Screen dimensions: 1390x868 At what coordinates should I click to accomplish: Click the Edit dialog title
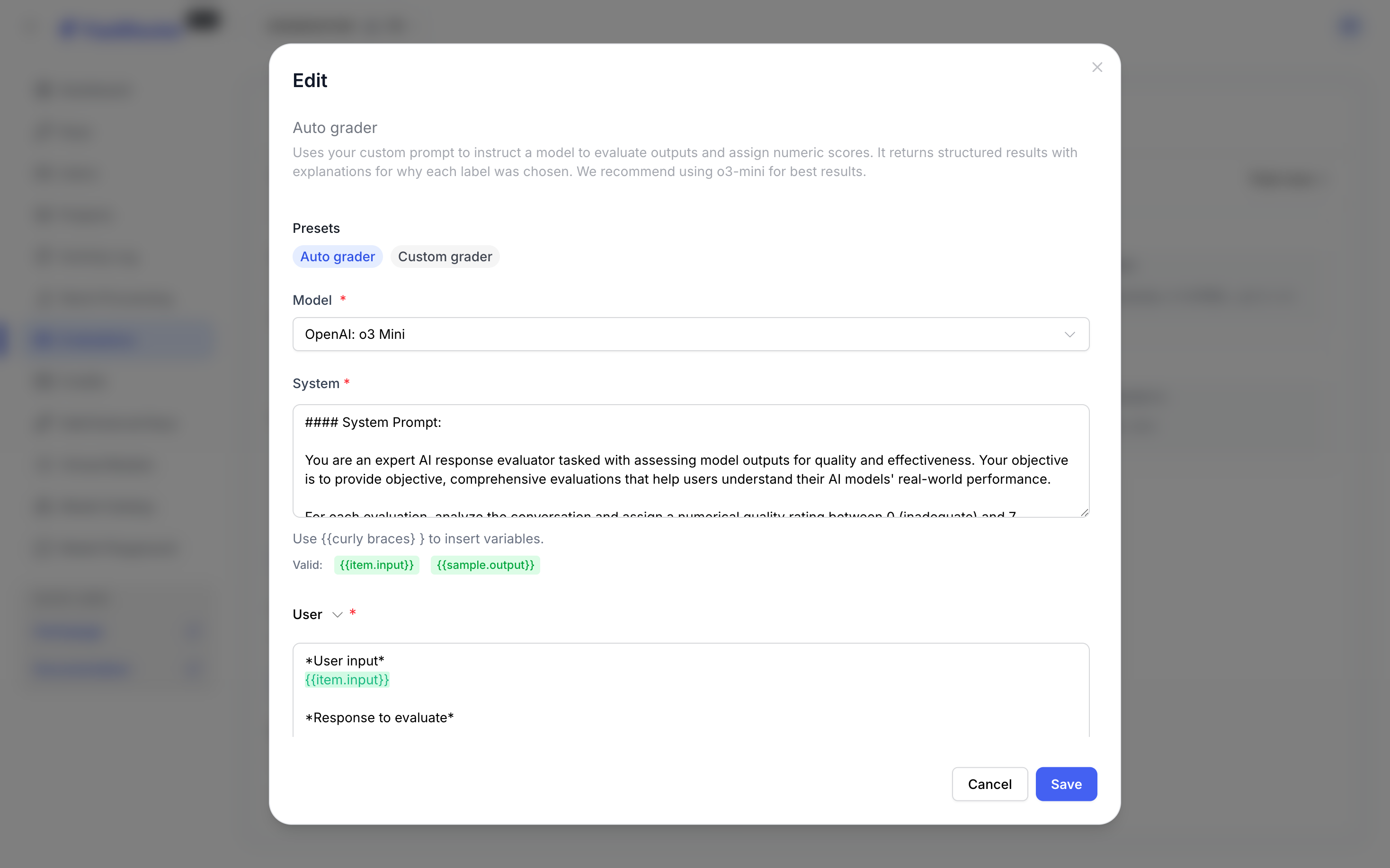point(310,81)
